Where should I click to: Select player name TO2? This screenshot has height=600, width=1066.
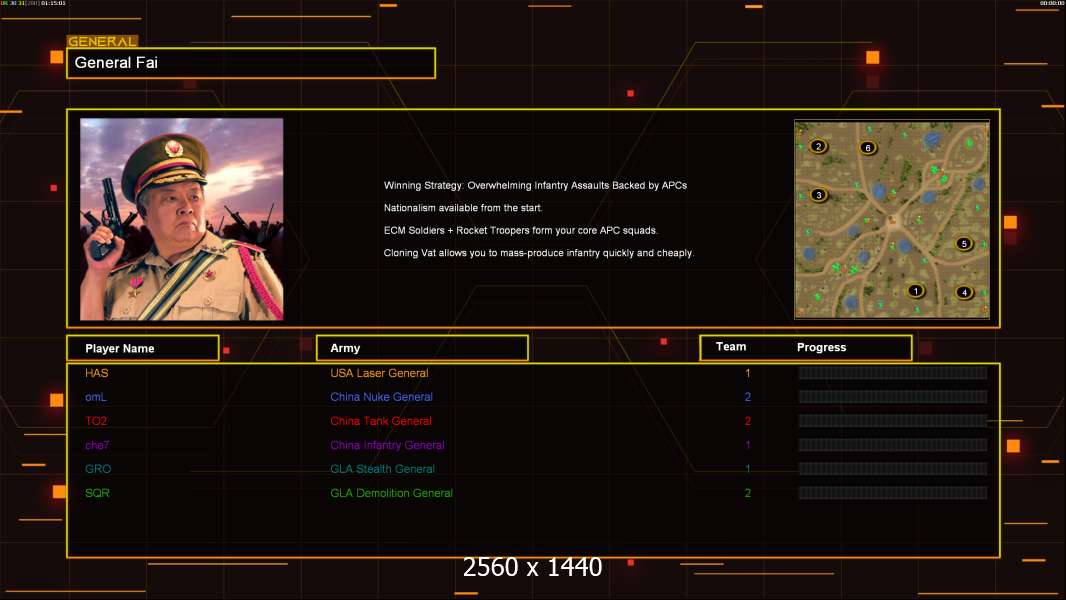(x=96, y=421)
